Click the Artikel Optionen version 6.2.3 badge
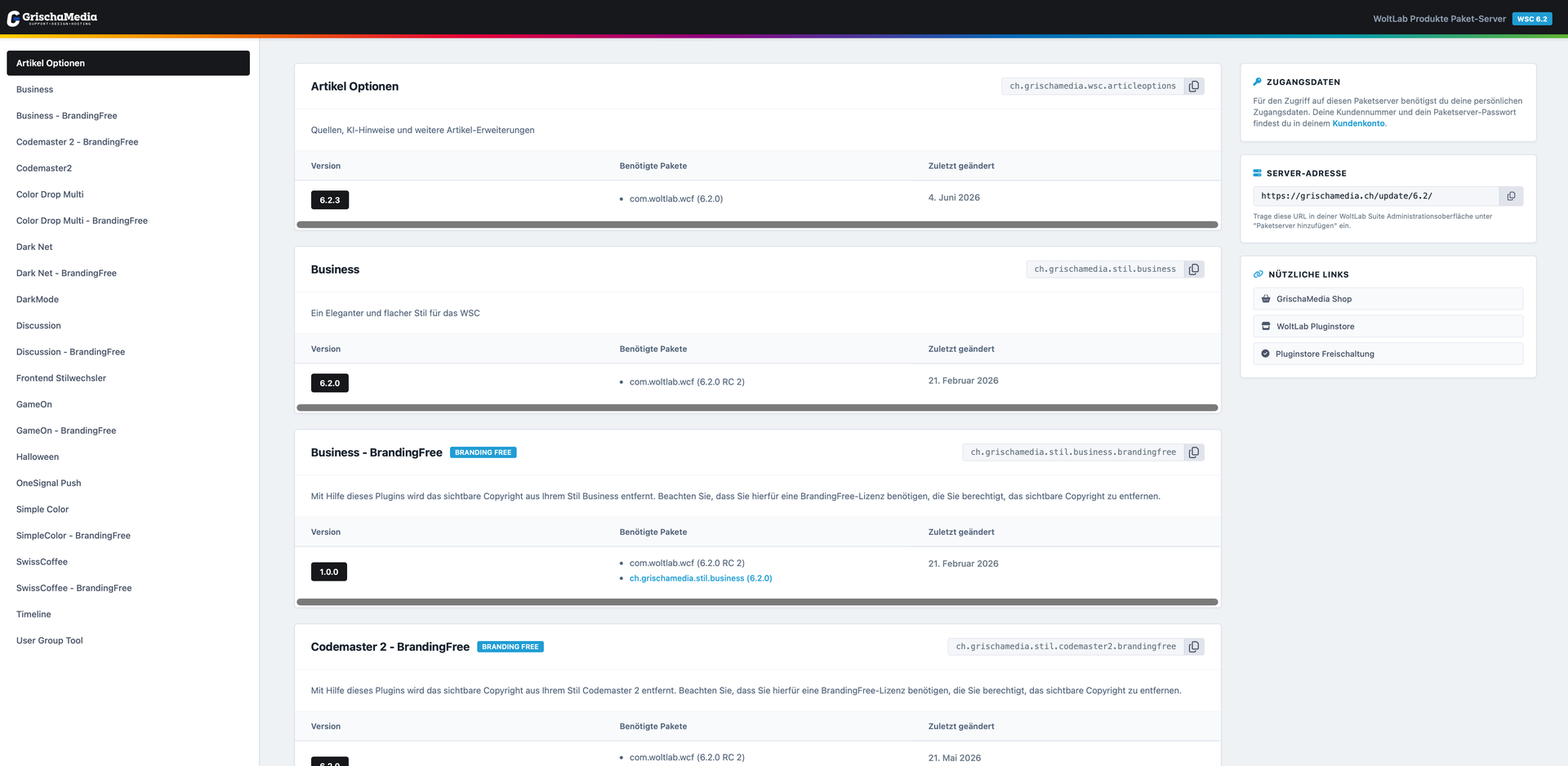 click(x=330, y=200)
